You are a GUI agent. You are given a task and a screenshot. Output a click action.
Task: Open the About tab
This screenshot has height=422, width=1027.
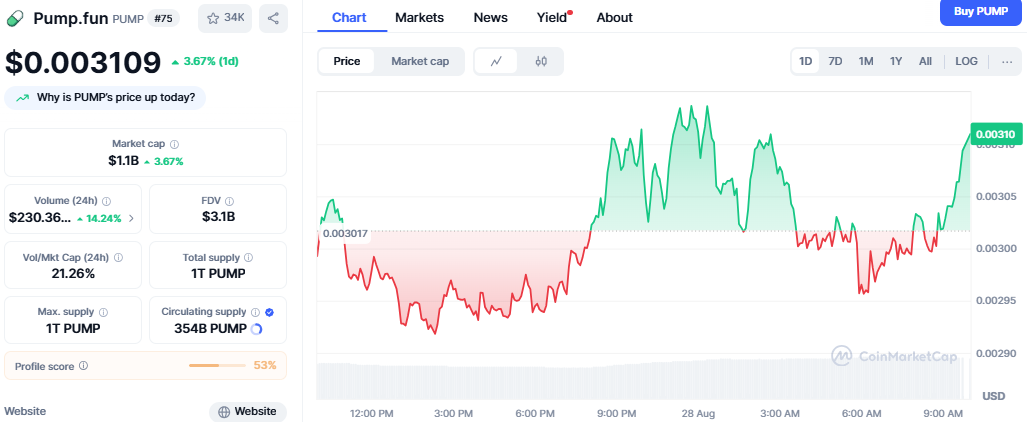[x=614, y=18]
